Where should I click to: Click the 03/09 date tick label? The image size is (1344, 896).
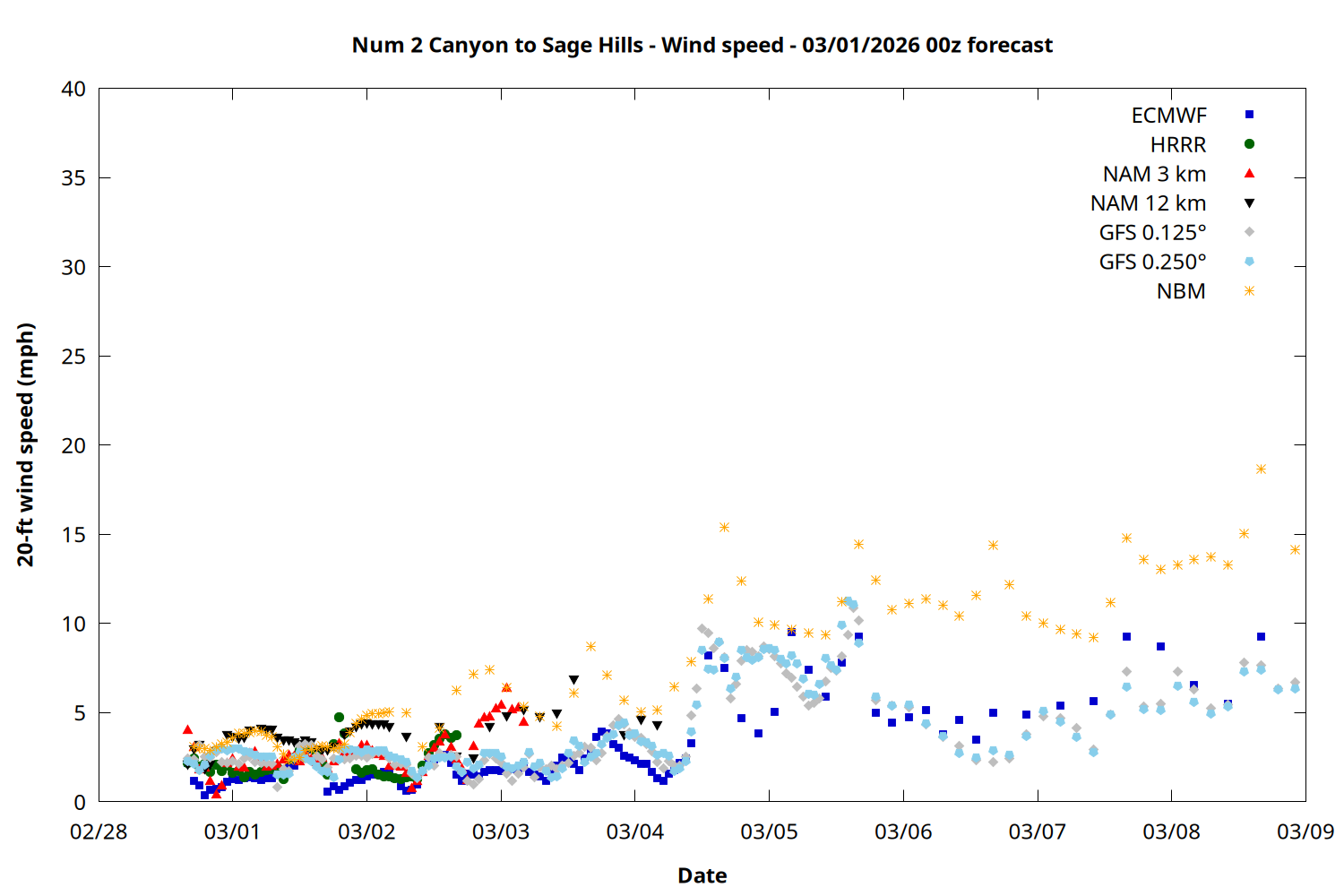click(1305, 831)
